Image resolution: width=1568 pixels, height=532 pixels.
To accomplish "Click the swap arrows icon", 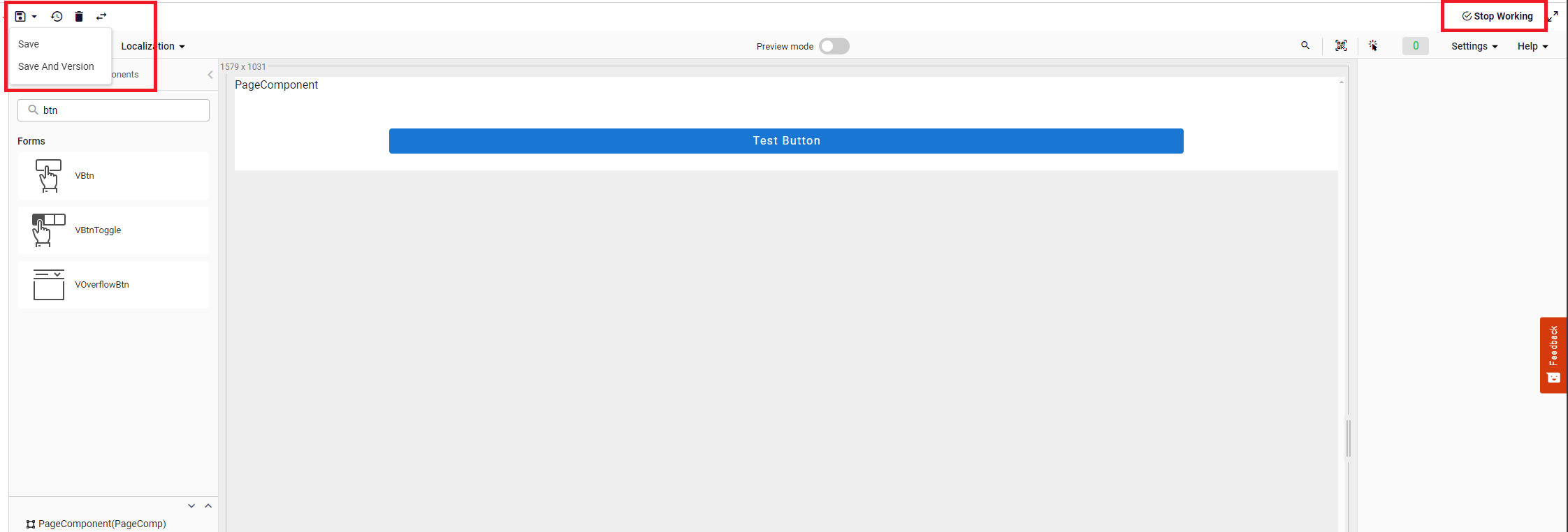I will 101,16.
